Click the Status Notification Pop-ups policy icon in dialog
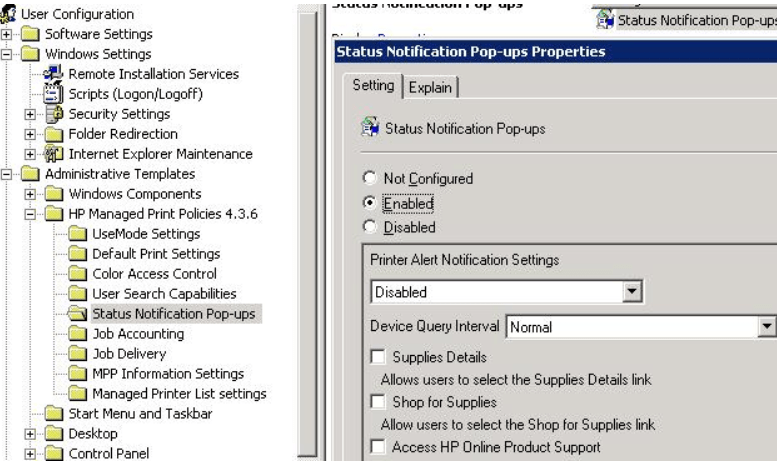Viewport: 777px width, 461px height. (370, 127)
